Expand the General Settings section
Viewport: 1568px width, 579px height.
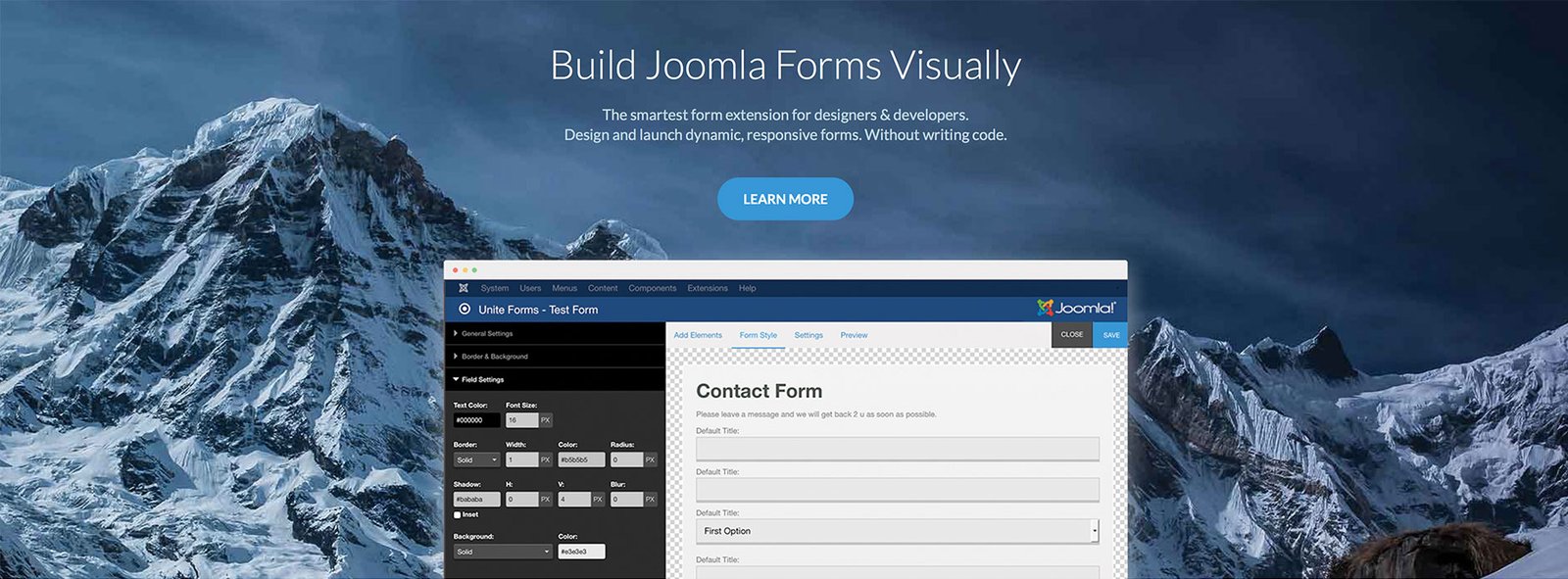(x=555, y=334)
